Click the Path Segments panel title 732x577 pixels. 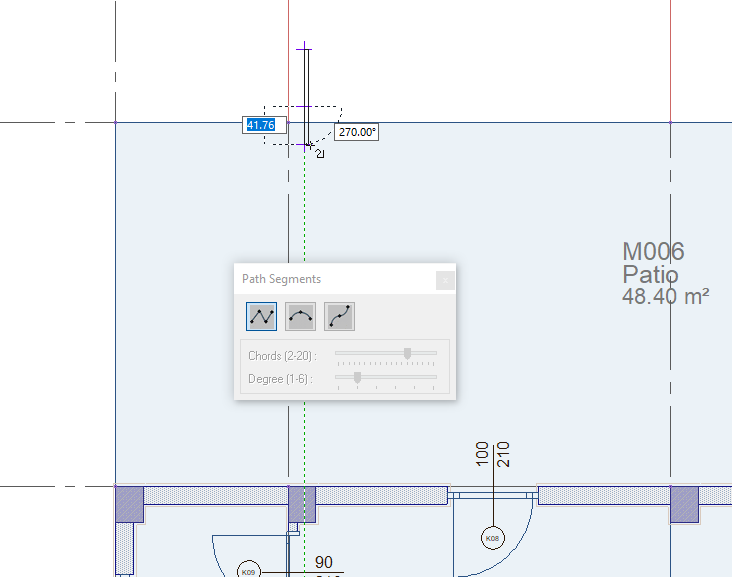tap(282, 279)
